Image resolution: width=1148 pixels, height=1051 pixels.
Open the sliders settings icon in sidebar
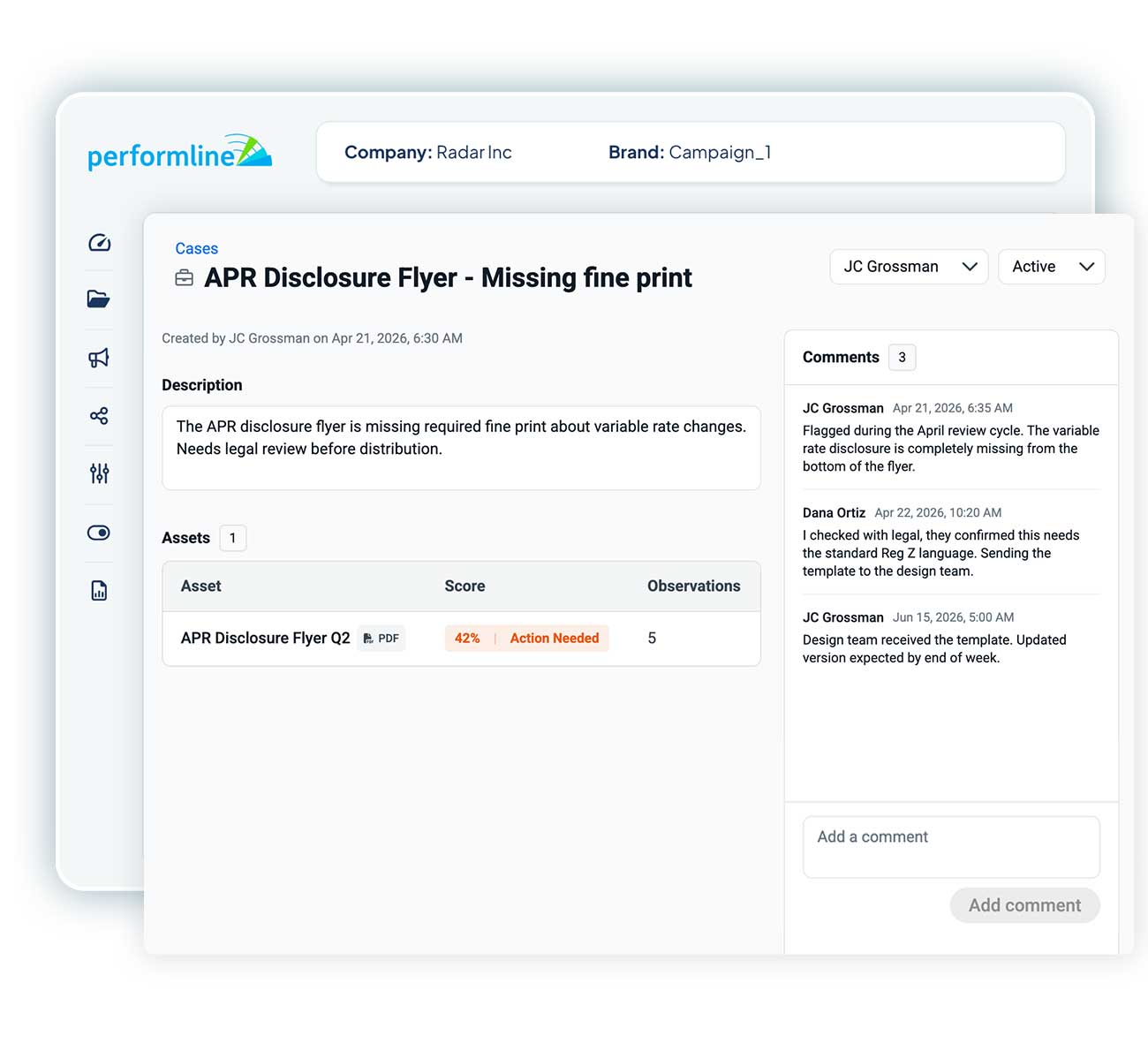(99, 473)
